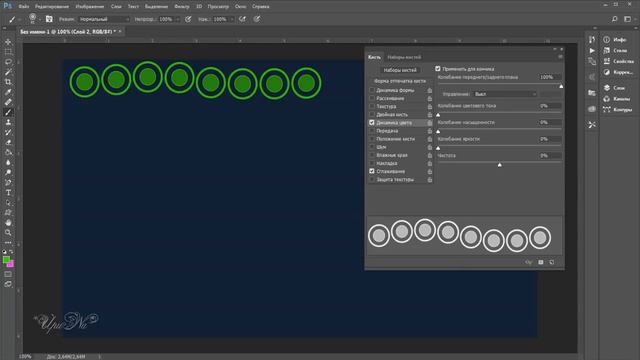Select the Move tool
640x360 pixels.
[x=8, y=42]
